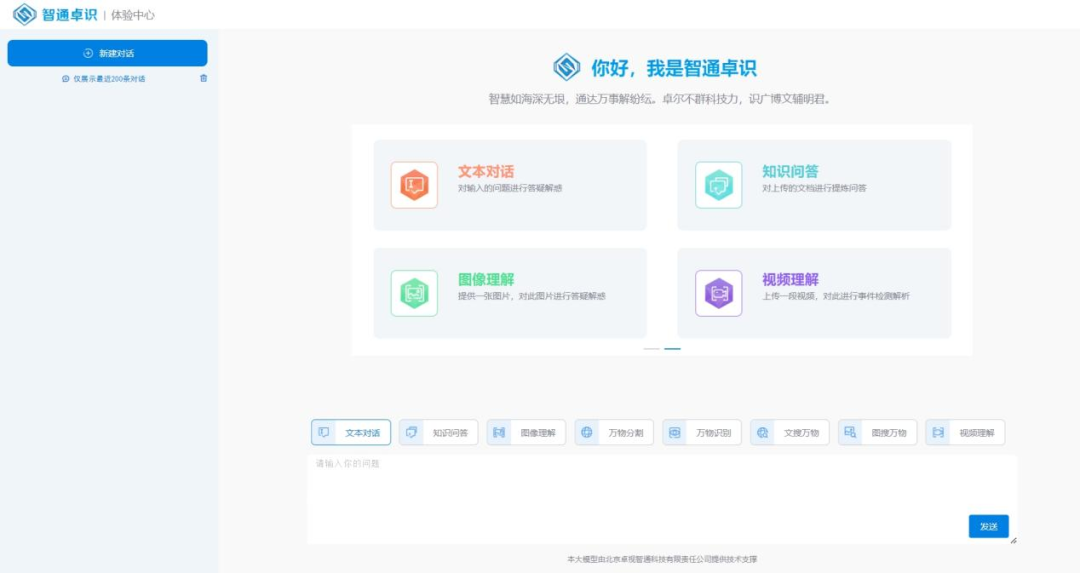Click the plus icon in 新建对话 button

pyautogui.click(x=87, y=53)
